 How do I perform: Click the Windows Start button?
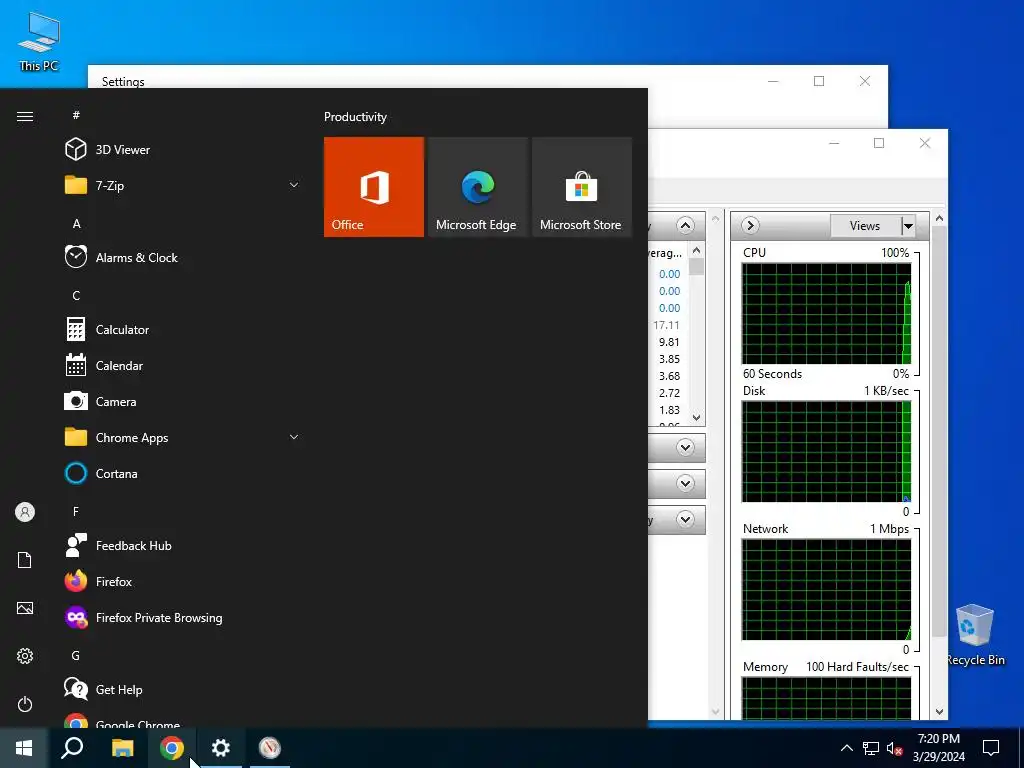pos(24,748)
